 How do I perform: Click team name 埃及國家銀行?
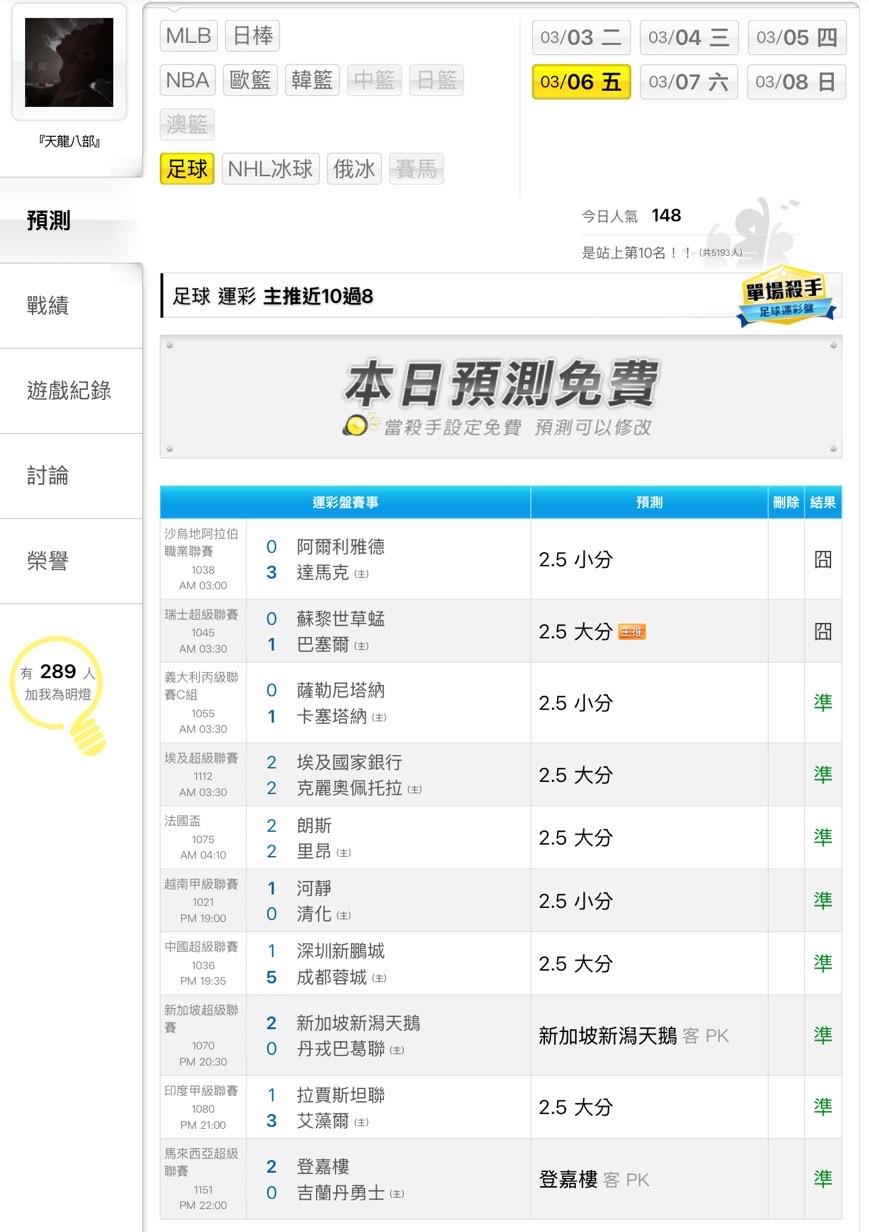350,762
